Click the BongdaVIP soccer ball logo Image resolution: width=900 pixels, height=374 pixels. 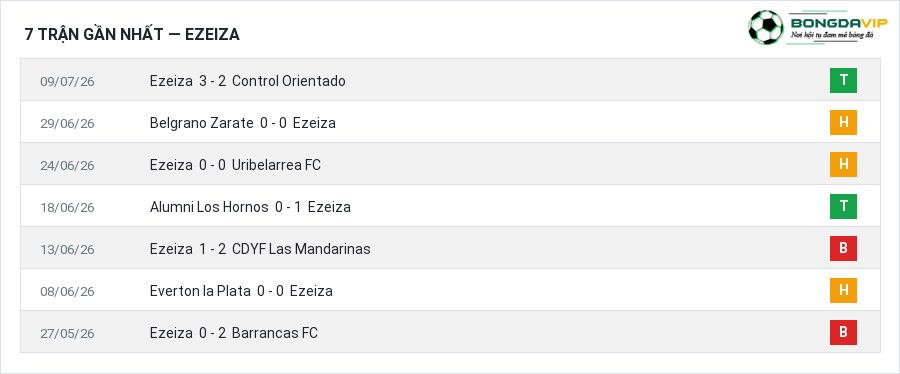(766, 27)
